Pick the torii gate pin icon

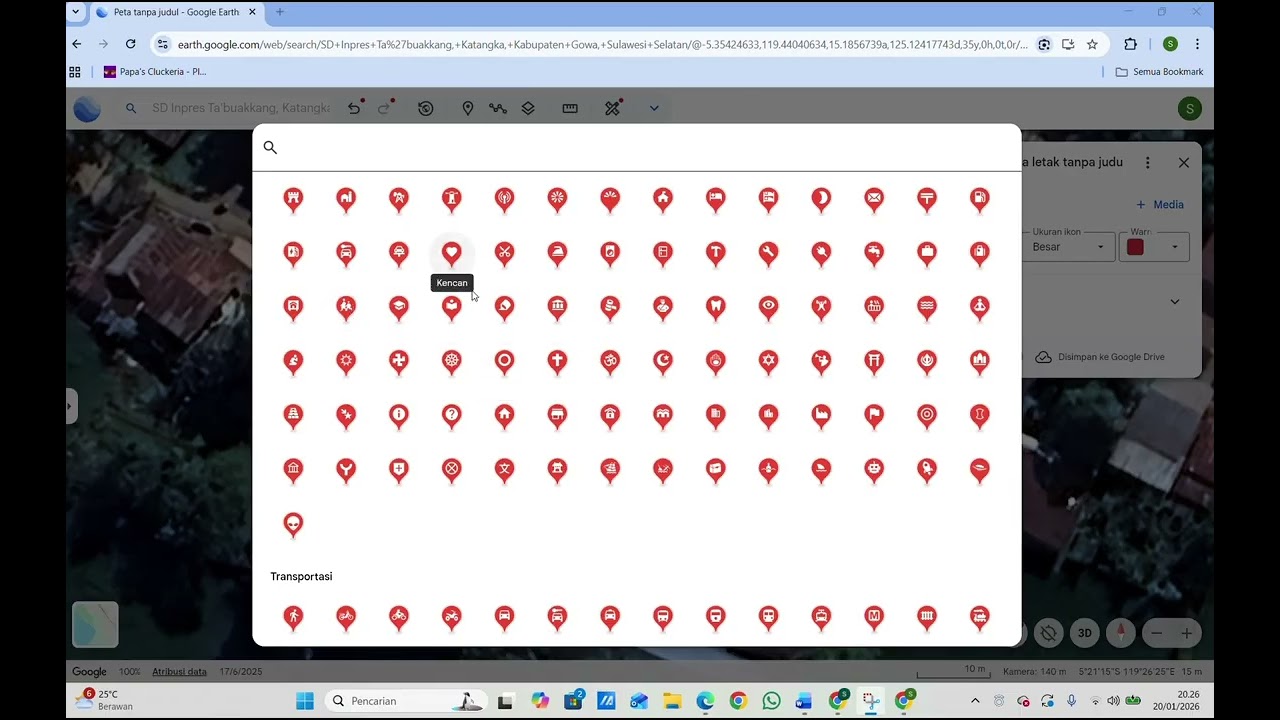pos(874,361)
